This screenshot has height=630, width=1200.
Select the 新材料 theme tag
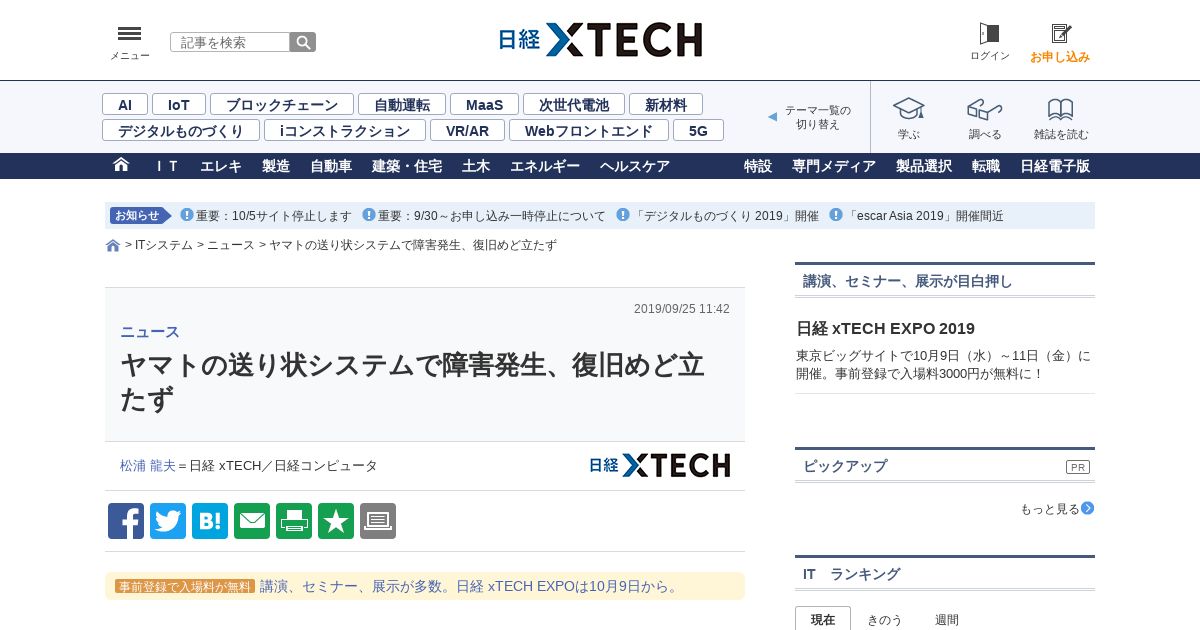click(x=666, y=104)
